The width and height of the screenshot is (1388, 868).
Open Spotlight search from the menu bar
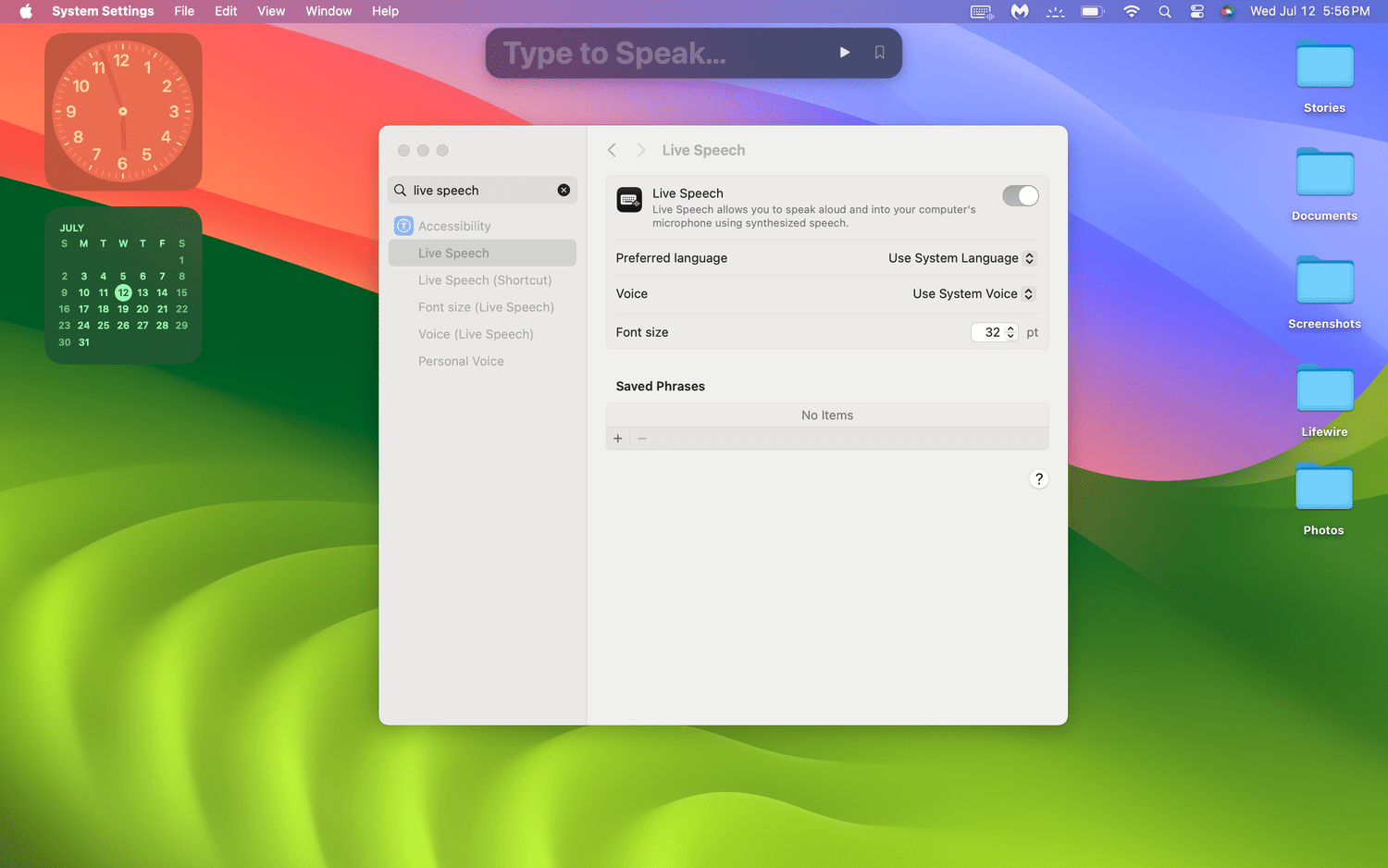tap(1164, 11)
